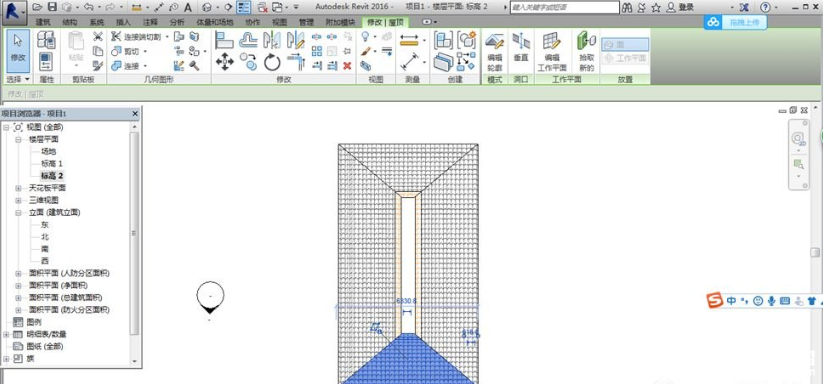Select the Offset tool icon
The image size is (823, 384).
pos(248,40)
